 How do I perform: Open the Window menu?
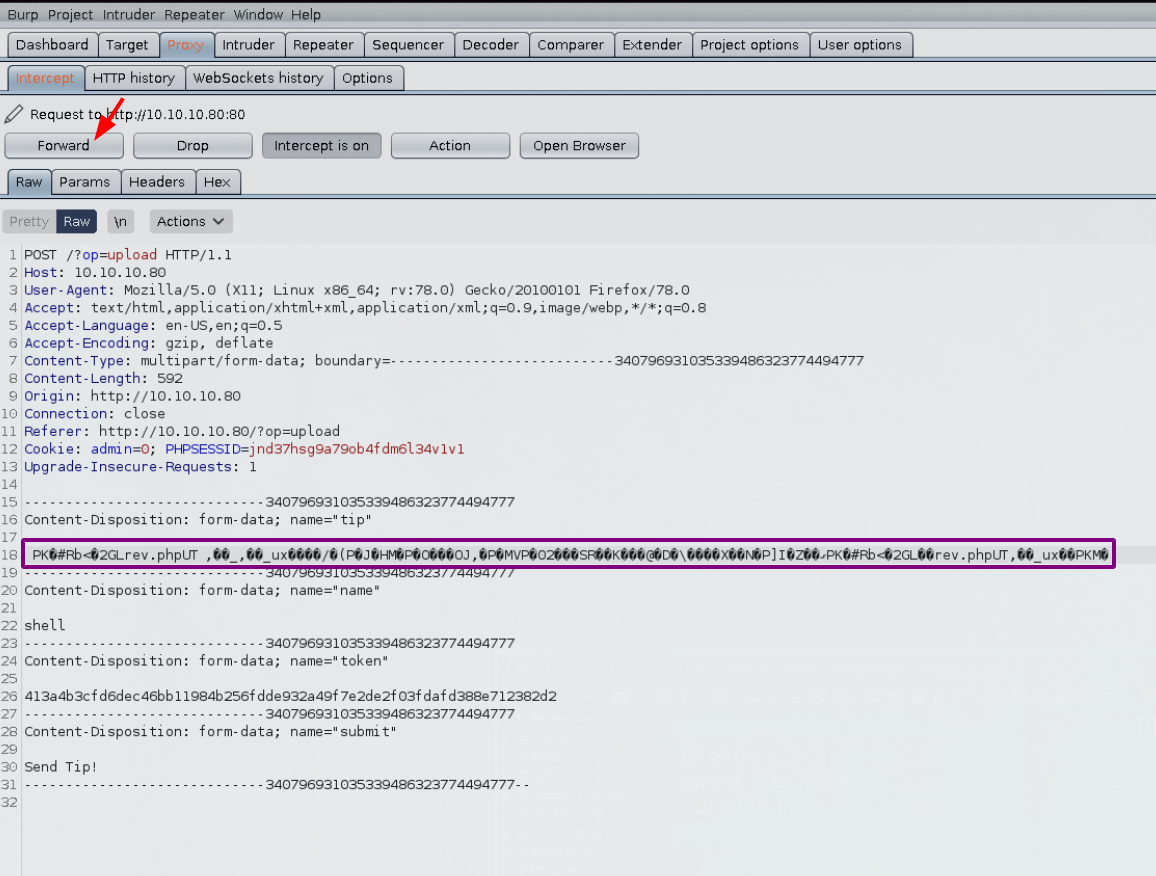pyautogui.click(x=258, y=15)
